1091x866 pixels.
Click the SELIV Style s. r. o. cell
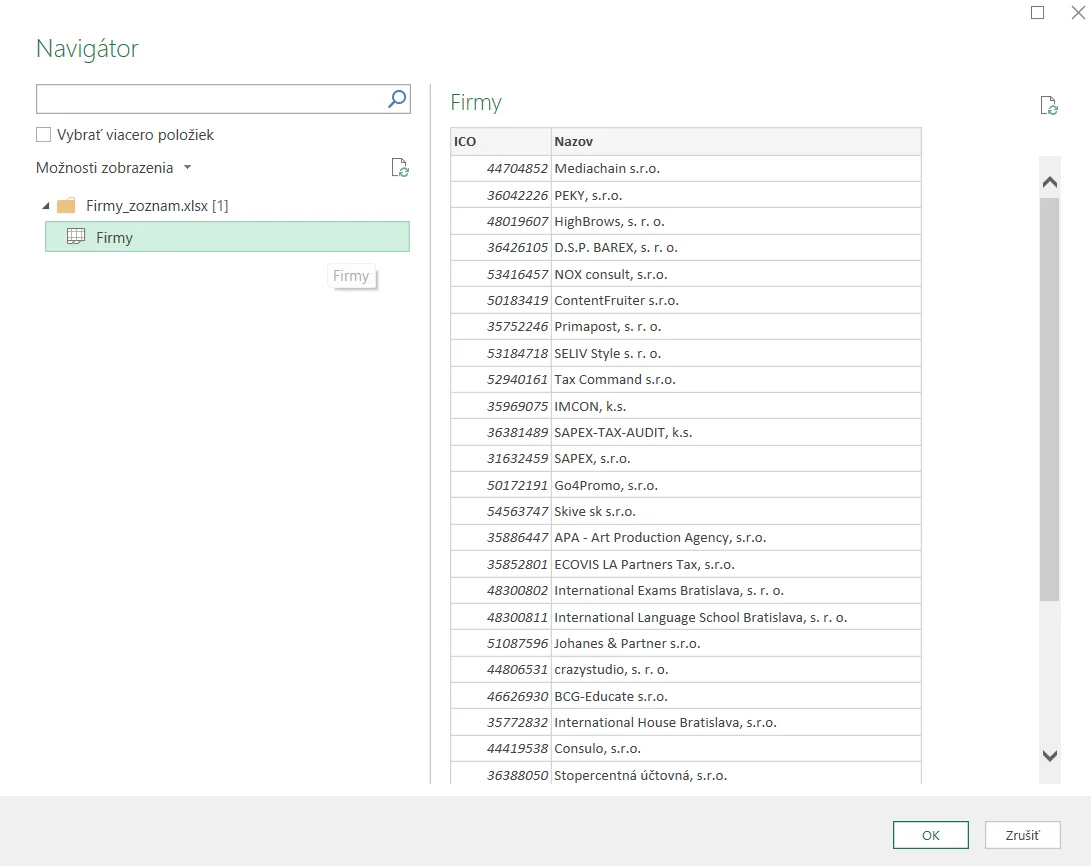click(x=736, y=353)
